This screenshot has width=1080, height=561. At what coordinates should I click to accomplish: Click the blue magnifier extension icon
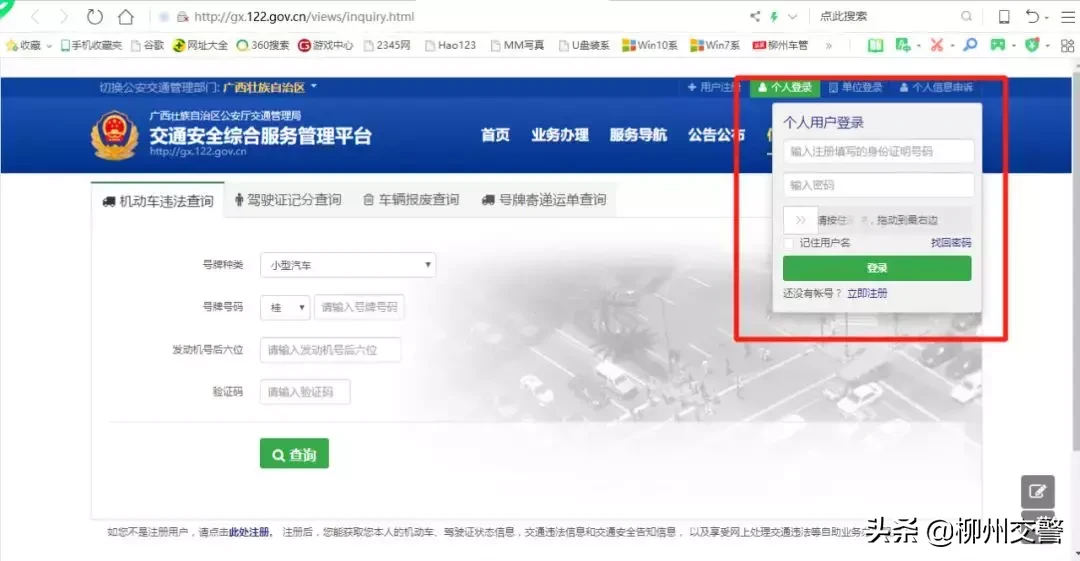tap(970, 45)
